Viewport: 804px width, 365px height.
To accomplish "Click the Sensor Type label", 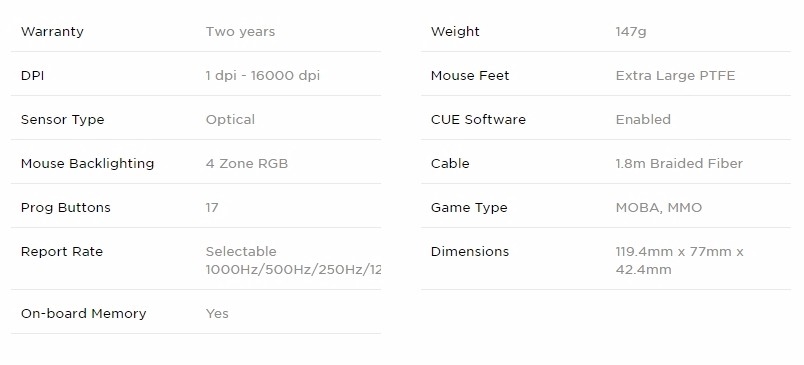I will pos(63,120).
